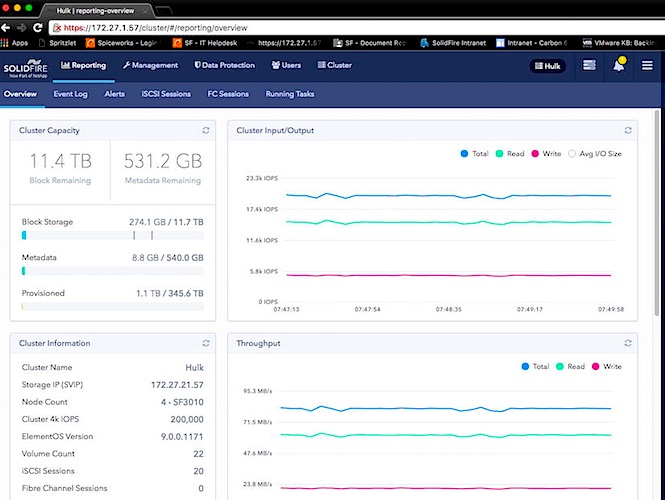Select the Hulk reporting-overview browser tab

[98, 11]
